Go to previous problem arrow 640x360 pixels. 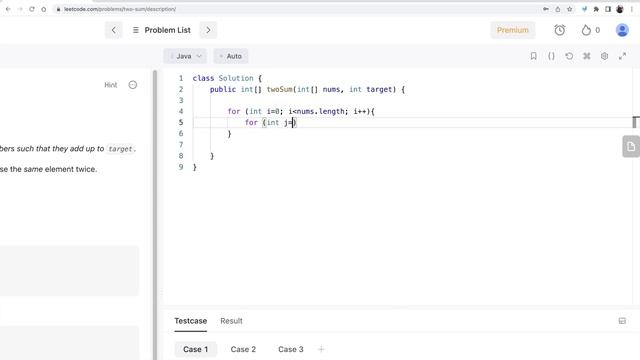click(113, 30)
